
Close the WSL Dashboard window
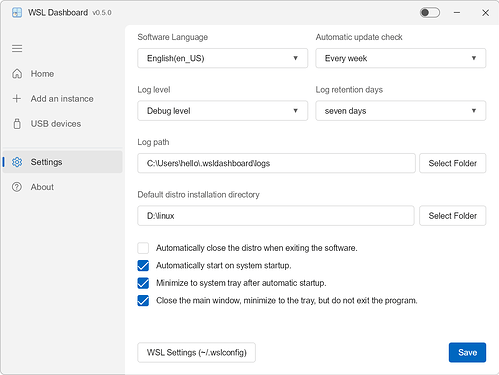pos(485,13)
